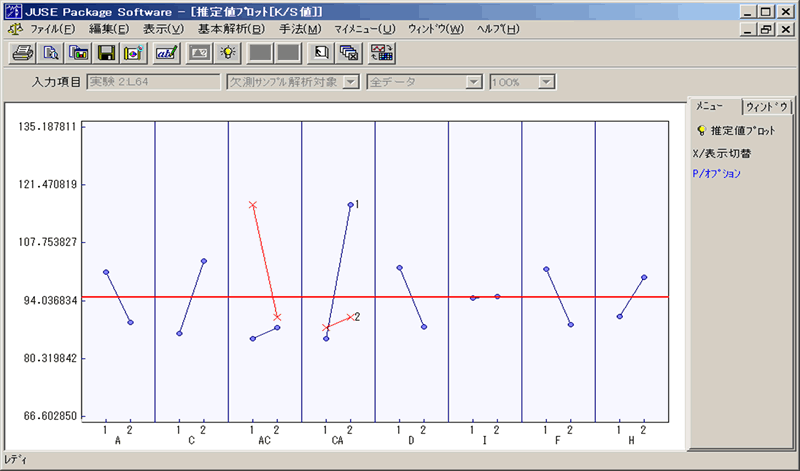Click the second gray blank toolbar button
The width and height of the screenshot is (800, 471).
pyautogui.click(x=288, y=53)
